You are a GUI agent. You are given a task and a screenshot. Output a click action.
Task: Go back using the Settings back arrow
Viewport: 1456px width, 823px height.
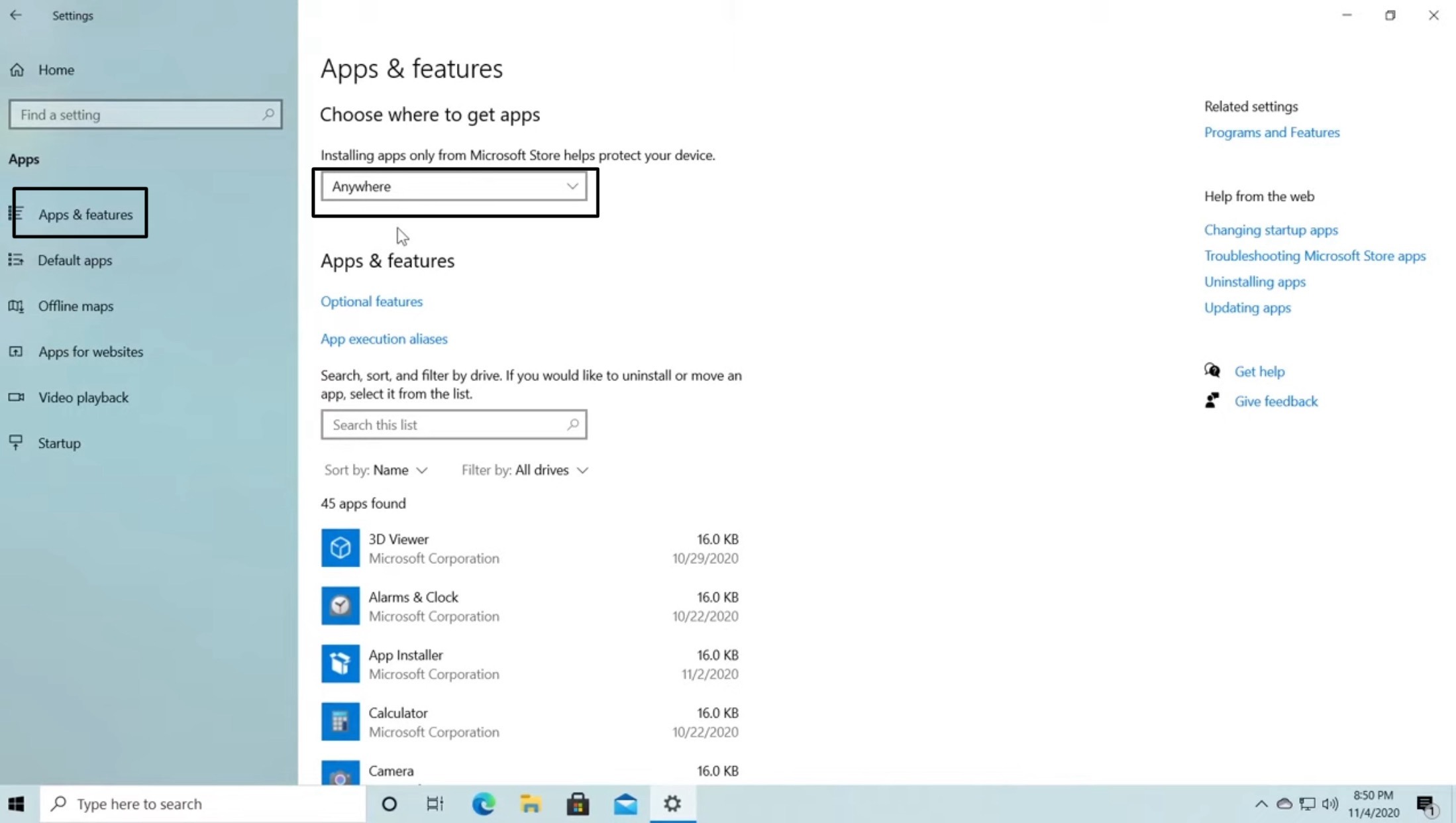tap(16, 15)
